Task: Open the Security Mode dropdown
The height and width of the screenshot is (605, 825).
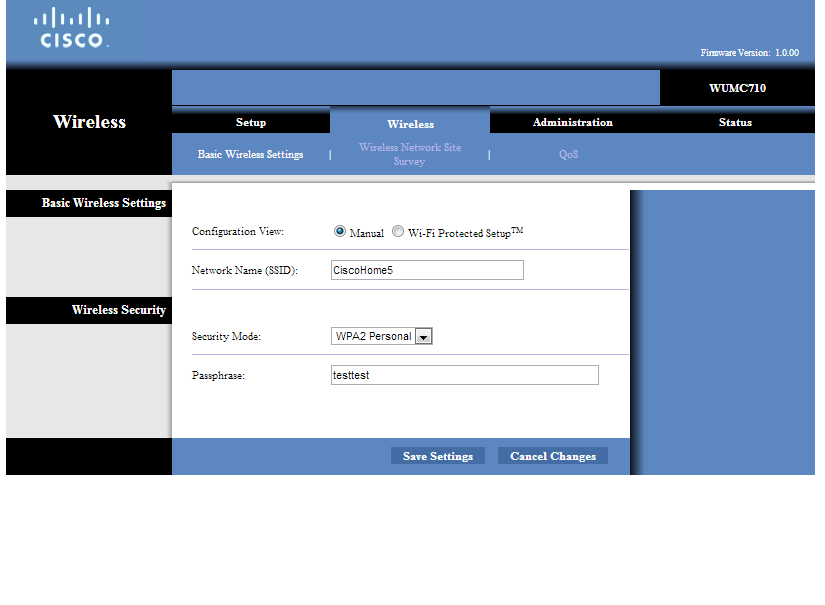Action: point(381,336)
